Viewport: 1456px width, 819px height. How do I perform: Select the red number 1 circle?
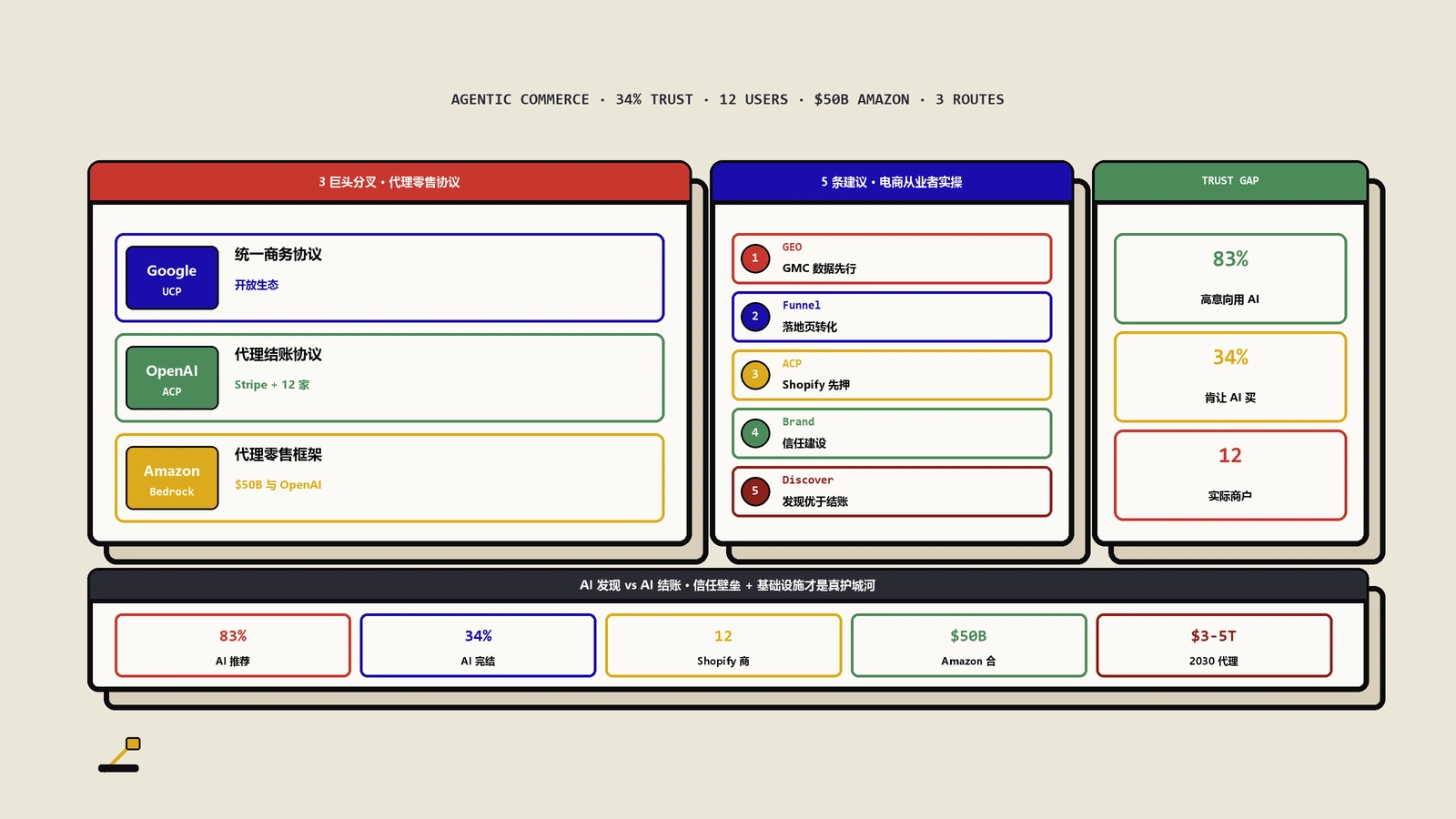(x=755, y=258)
